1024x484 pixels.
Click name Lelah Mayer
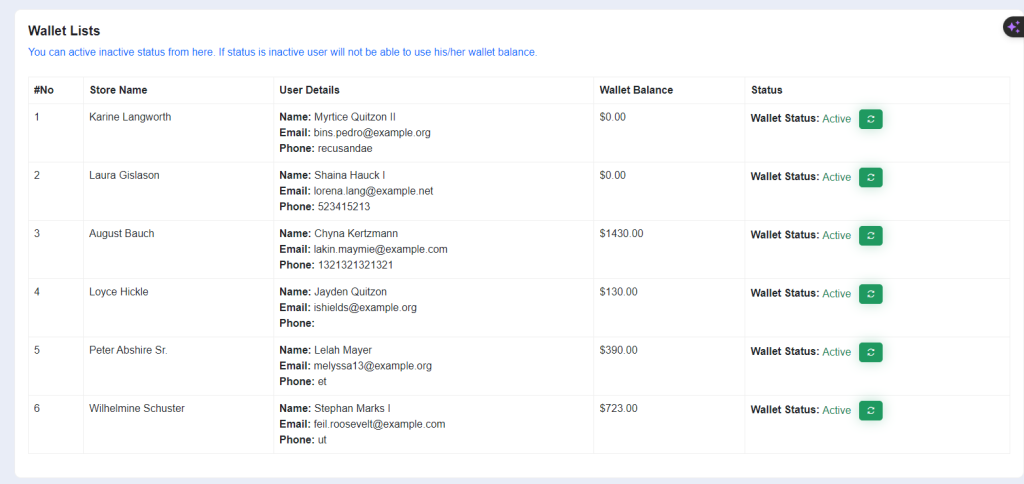[343, 350]
